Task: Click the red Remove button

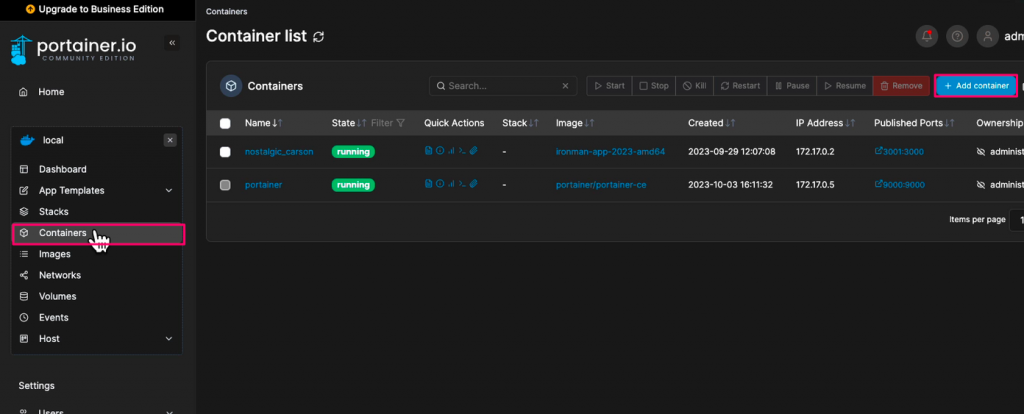Action: (x=901, y=86)
